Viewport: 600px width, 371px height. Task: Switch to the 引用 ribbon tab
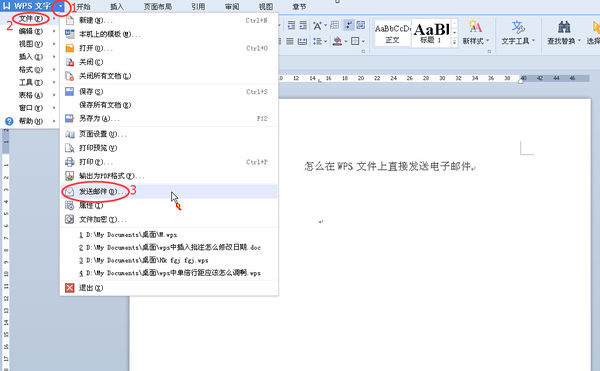198,7
